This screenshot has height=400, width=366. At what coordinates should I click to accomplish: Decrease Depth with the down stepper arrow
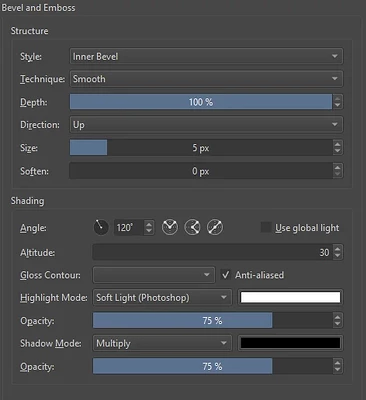tap(337, 106)
